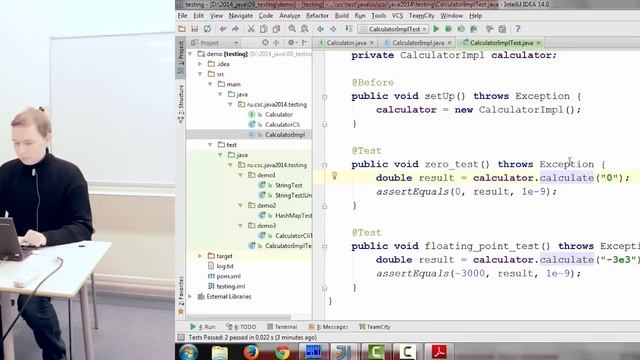Image resolution: width=640 pixels, height=360 pixels.
Task: Collapse the demo [testing] root node
Action: 190,54
